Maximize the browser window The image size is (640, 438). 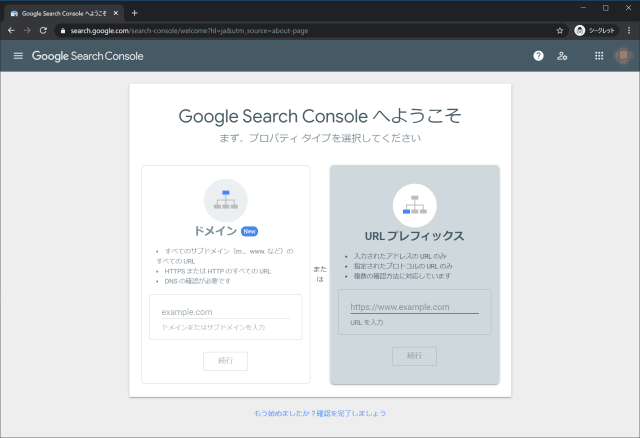606,8
